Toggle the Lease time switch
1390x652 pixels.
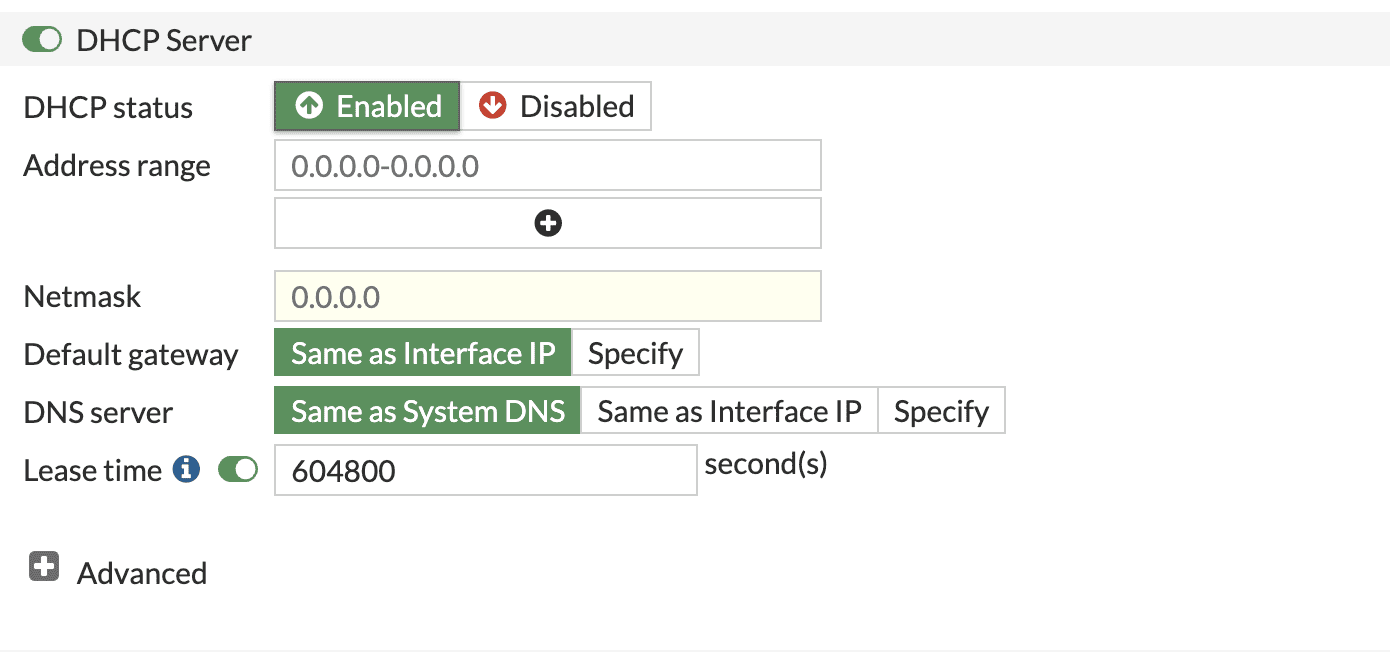[x=238, y=469]
